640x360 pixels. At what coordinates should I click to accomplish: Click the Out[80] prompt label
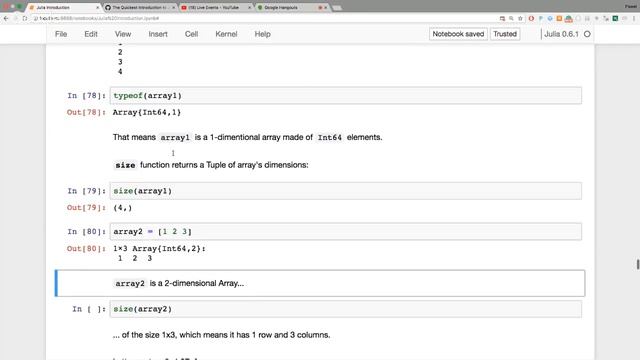point(86,249)
